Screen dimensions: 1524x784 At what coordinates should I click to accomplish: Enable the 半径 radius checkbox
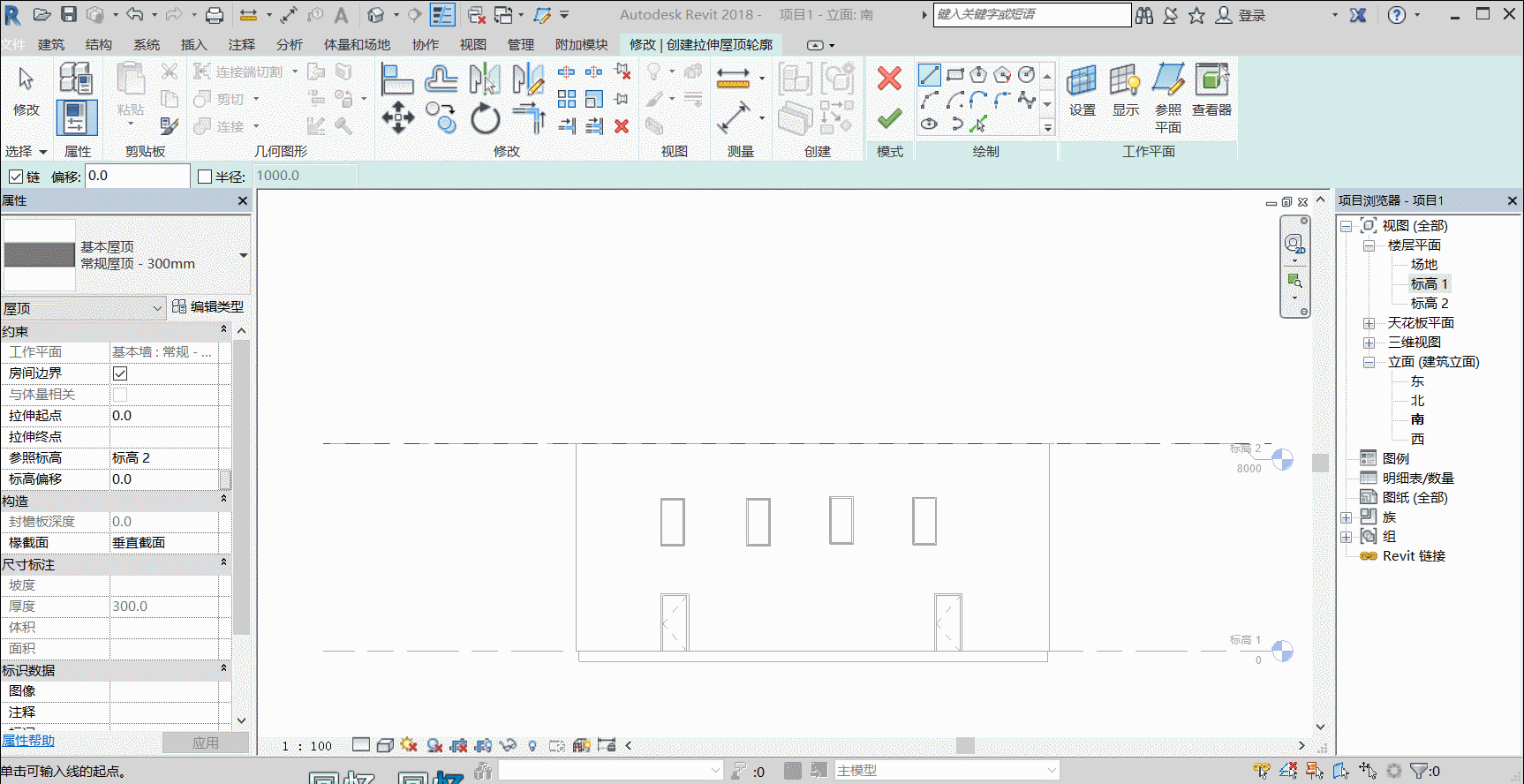[x=205, y=177]
